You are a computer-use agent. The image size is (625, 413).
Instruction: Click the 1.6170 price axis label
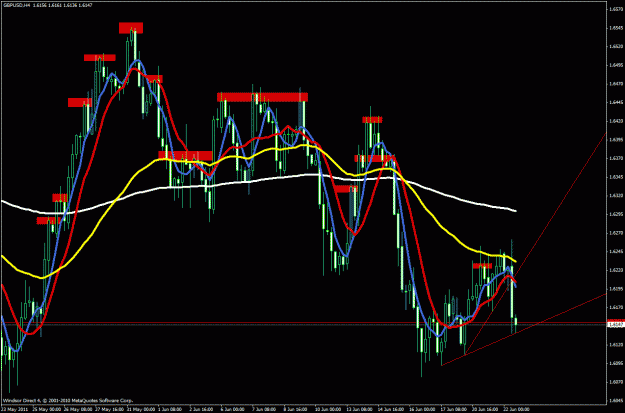pyautogui.click(x=615, y=307)
